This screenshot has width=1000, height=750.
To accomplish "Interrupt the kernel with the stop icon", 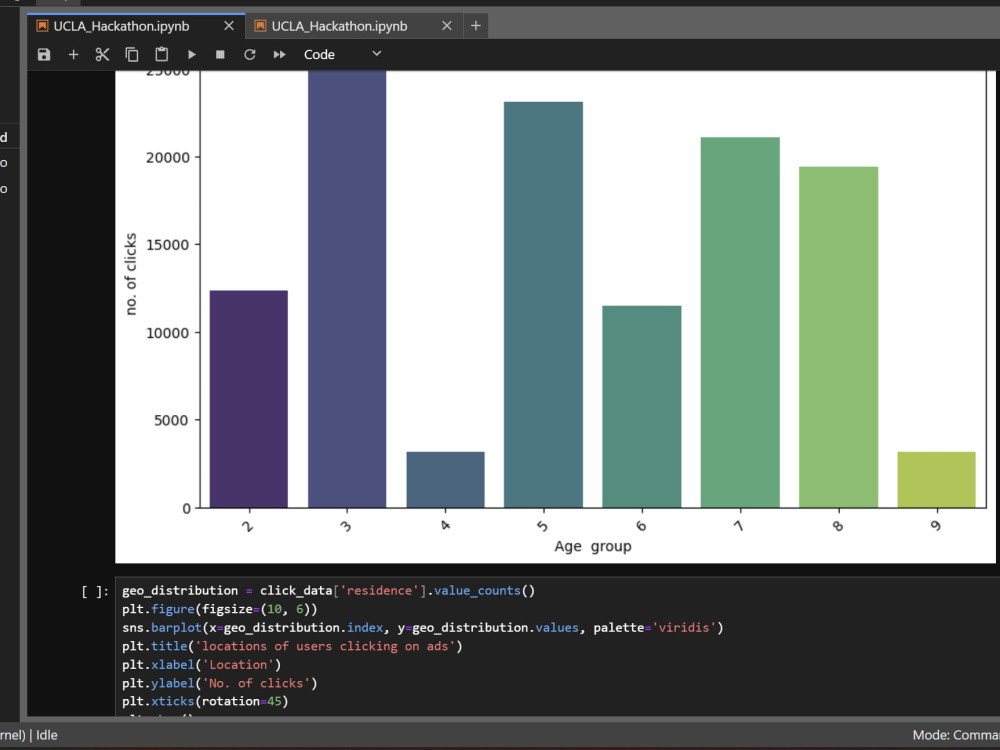I will click(220, 55).
